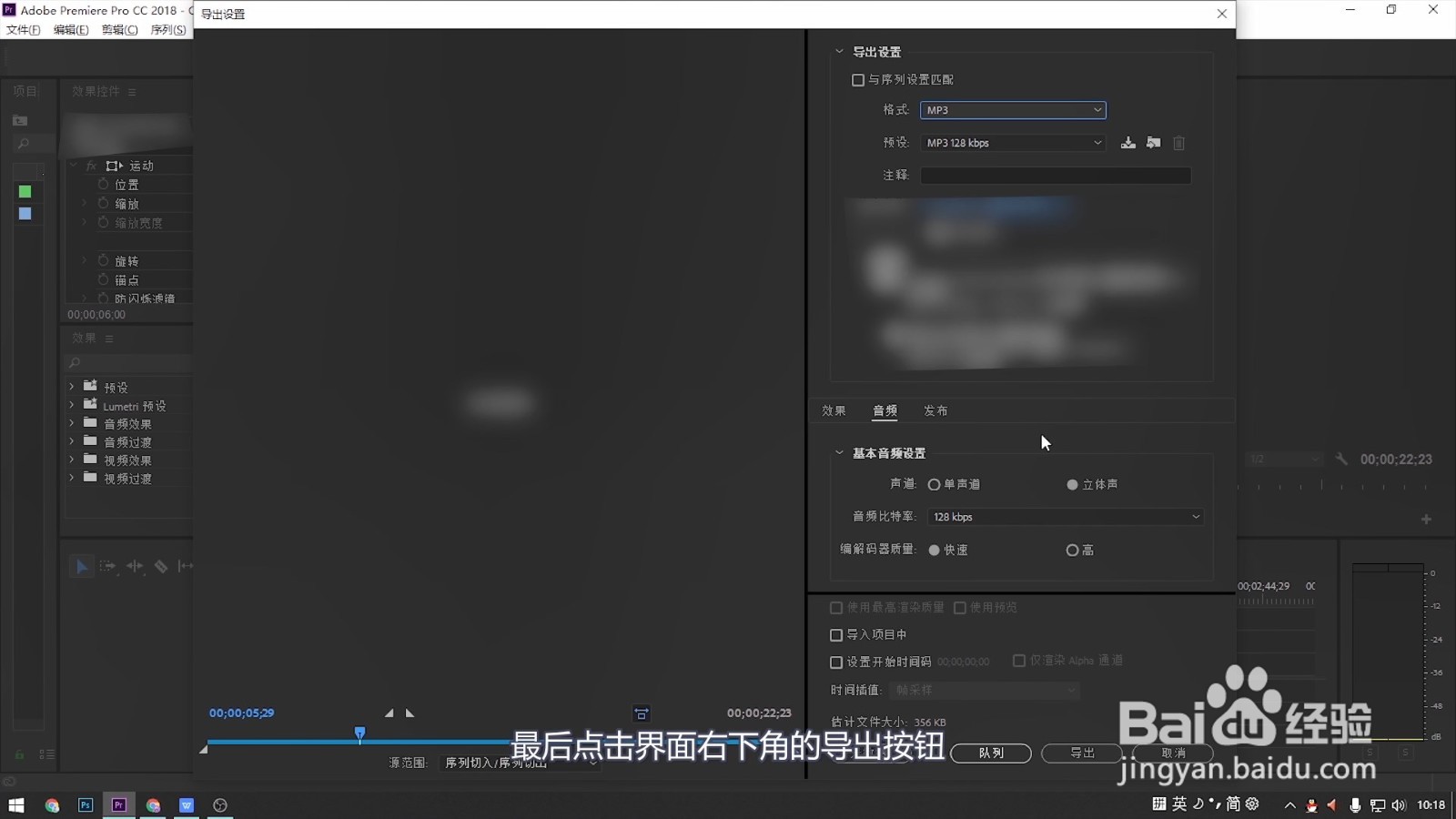Select 单声道 channel option
The image size is (1456, 819).
[x=935, y=484]
